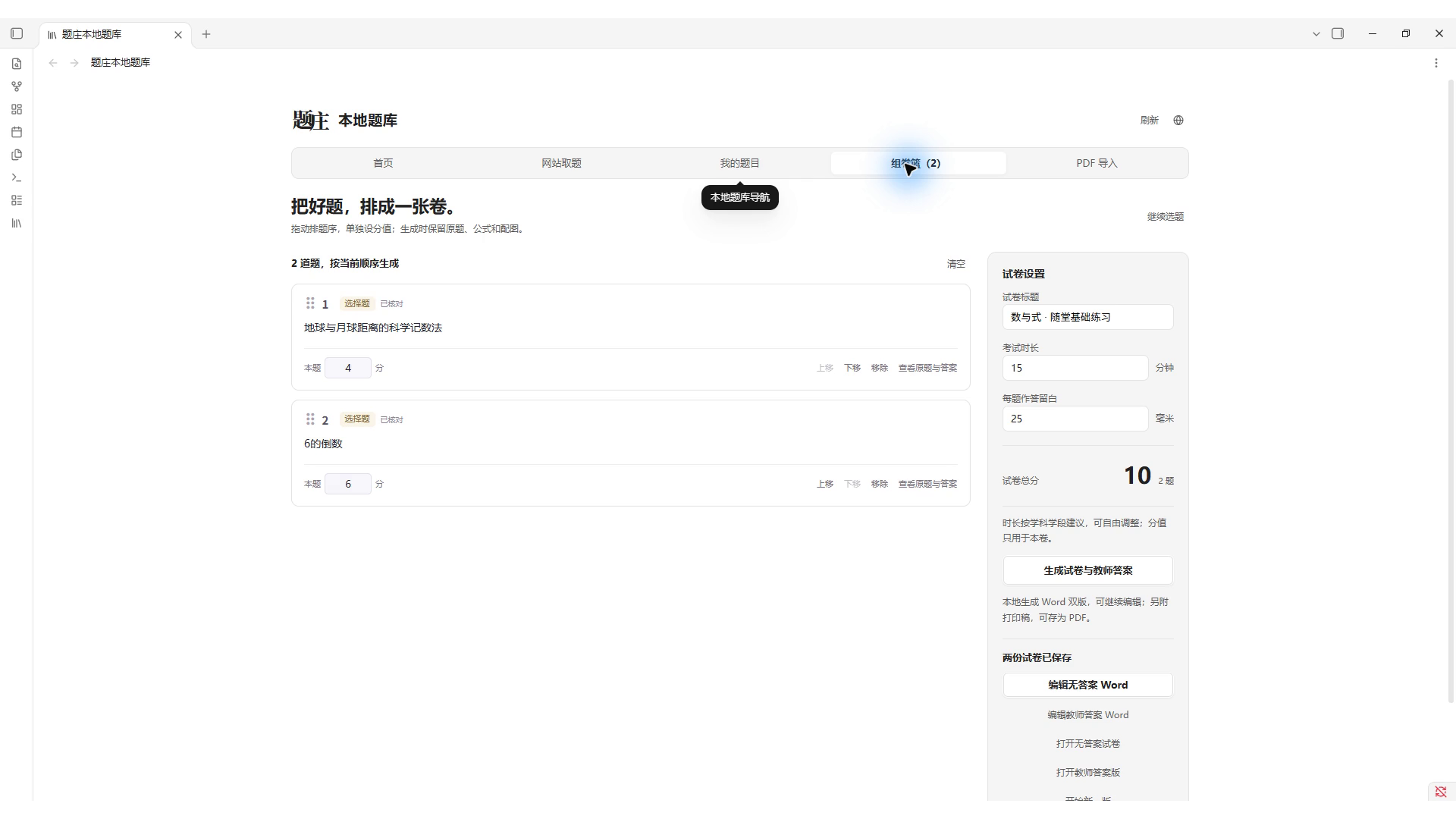Remove the 地球与月球距离 question

[880, 368]
